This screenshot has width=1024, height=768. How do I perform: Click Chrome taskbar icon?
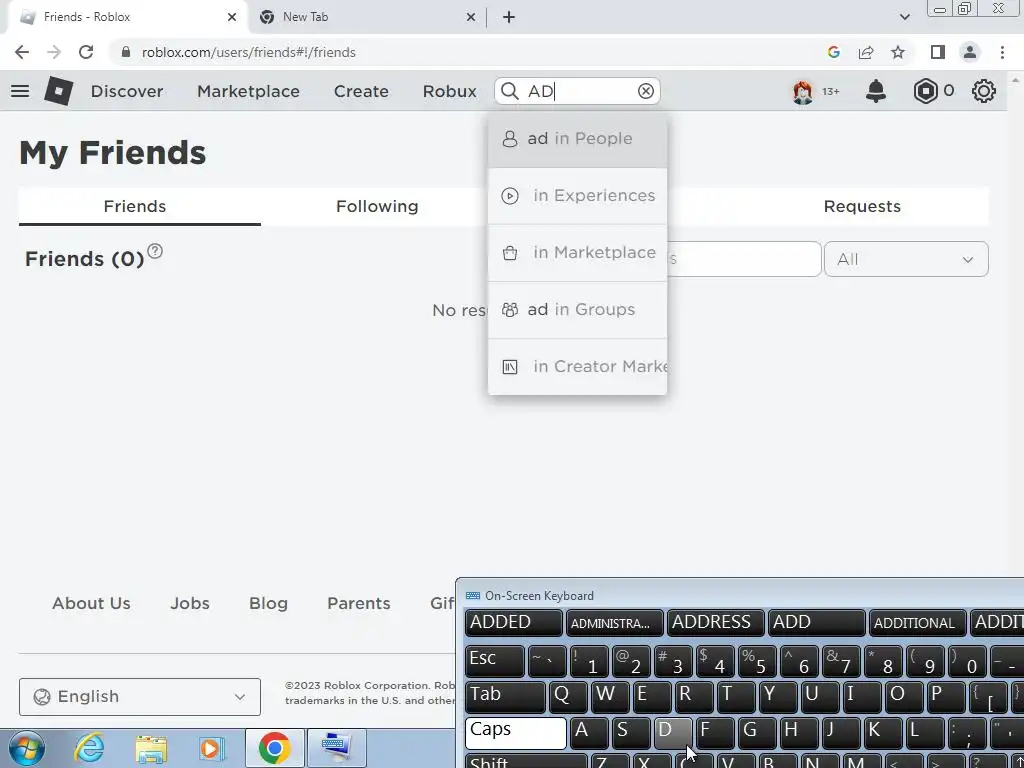(274, 748)
